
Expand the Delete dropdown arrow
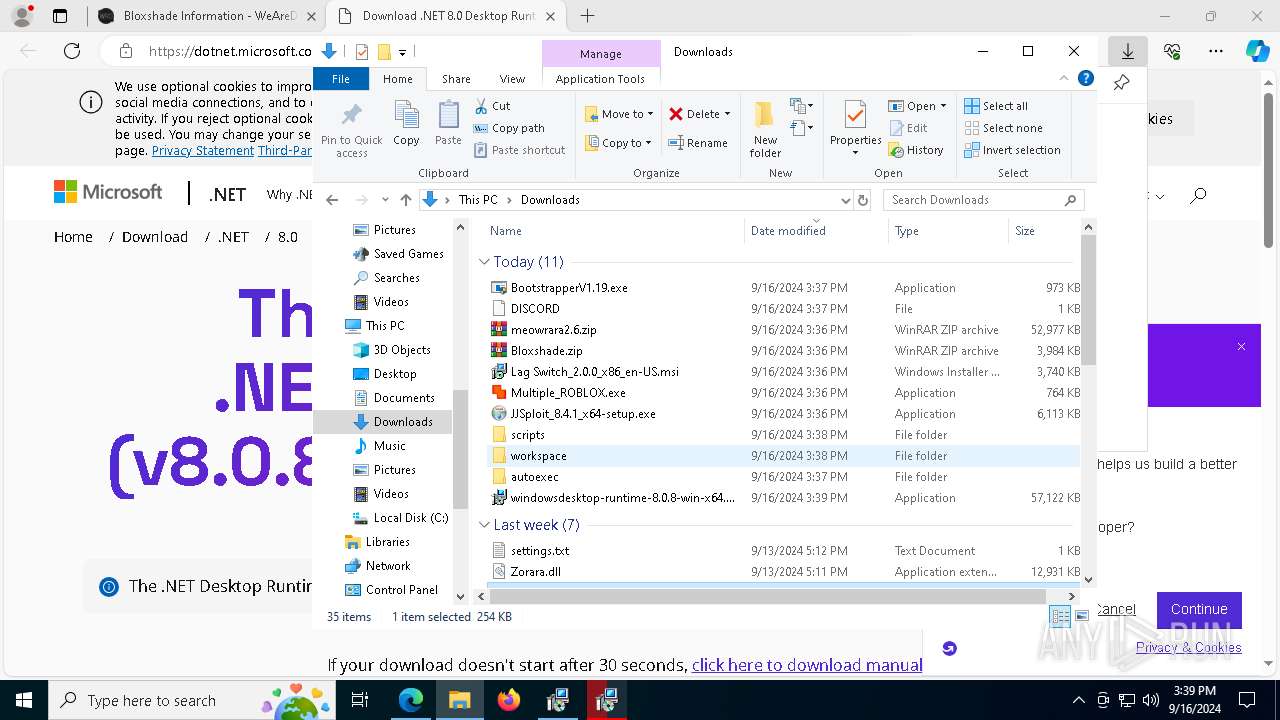pos(727,114)
